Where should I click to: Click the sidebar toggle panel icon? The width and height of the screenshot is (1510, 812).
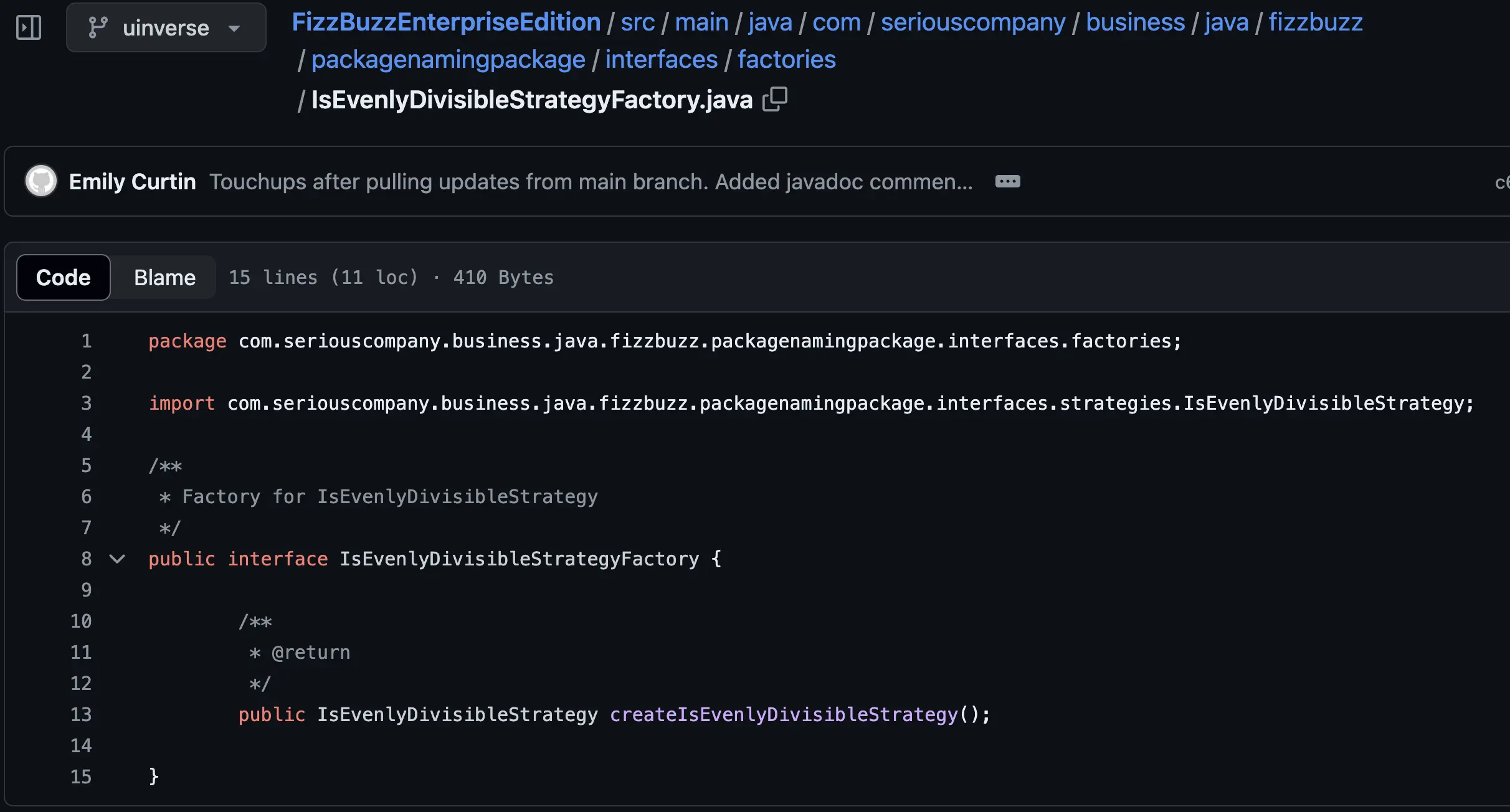[28, 27]
